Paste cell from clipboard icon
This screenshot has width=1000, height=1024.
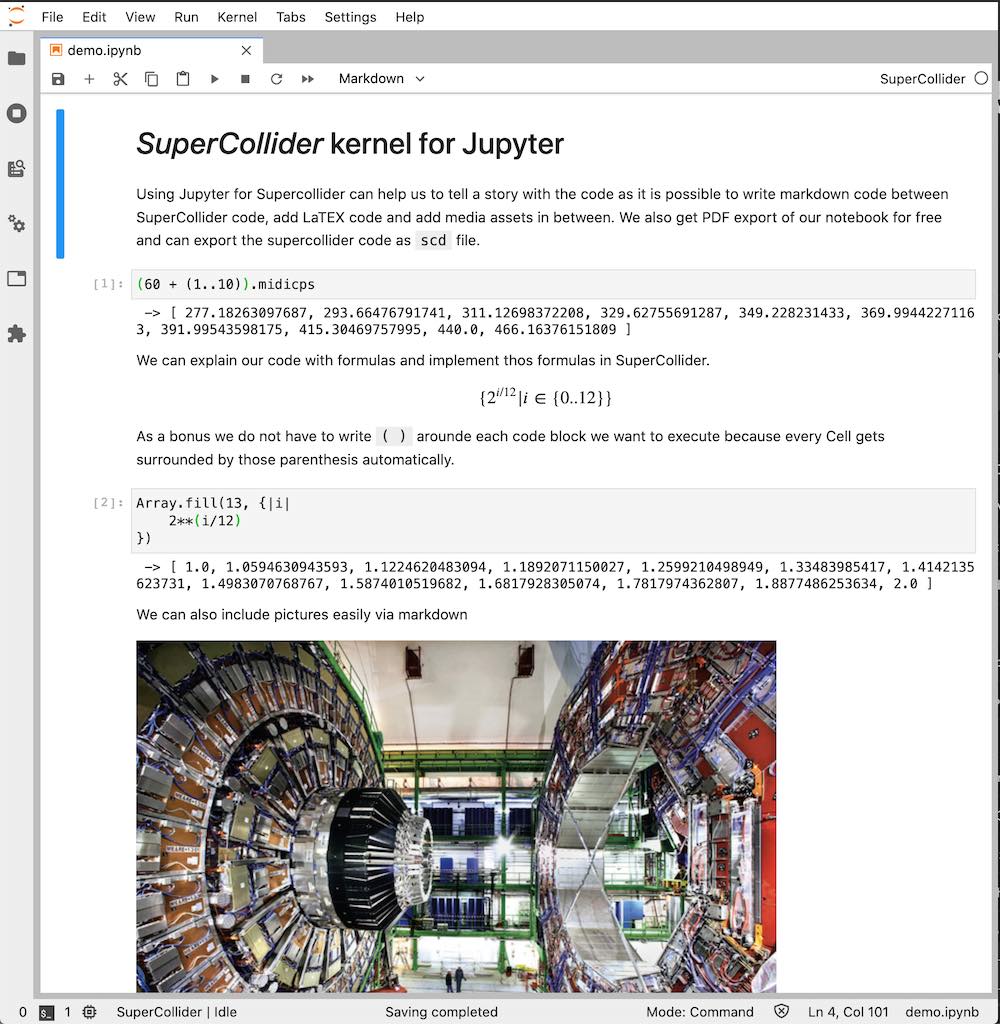point(183,79)
